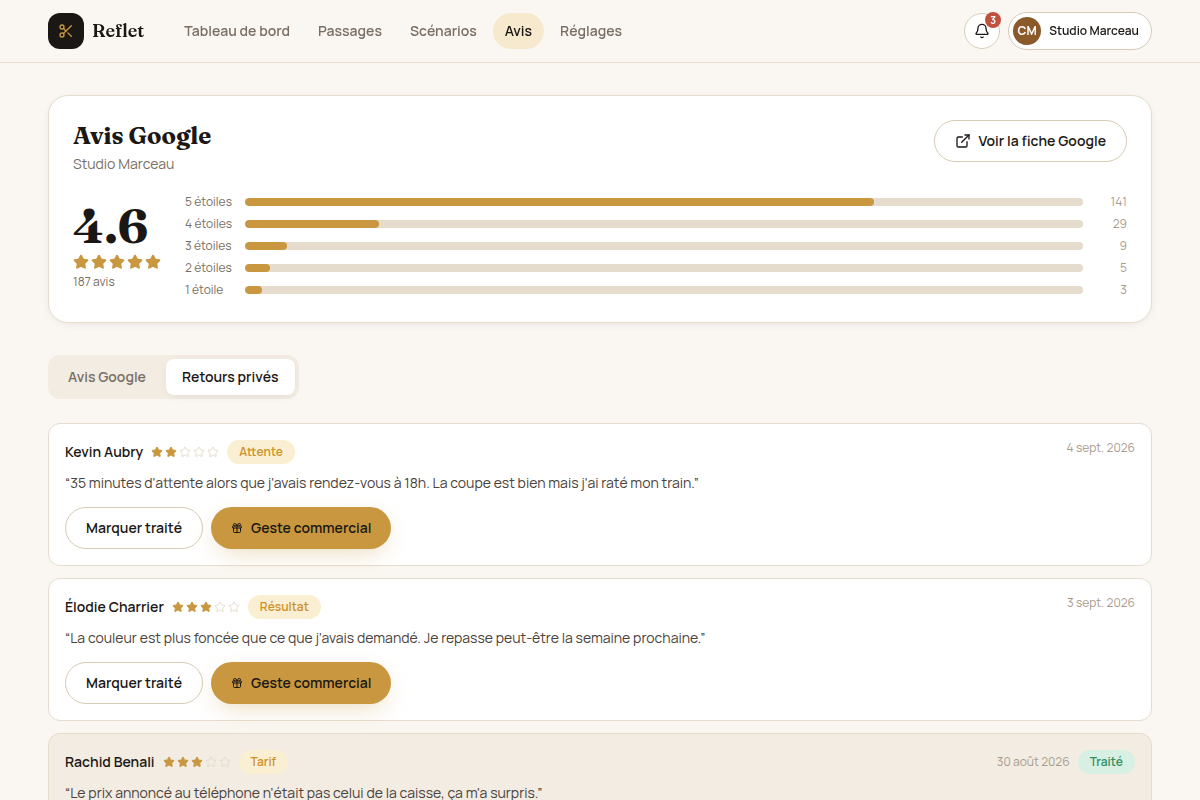Offer Geste commercial to Kevin Aubry
This screenshot has width=1200, height=800.
pyautogui.click(x=301, y=528)
